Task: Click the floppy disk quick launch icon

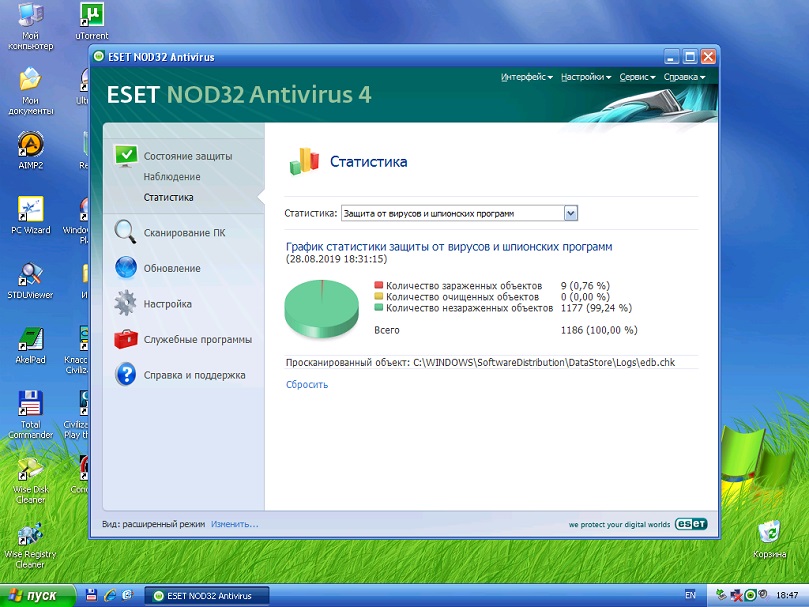Action: (91, 595)
